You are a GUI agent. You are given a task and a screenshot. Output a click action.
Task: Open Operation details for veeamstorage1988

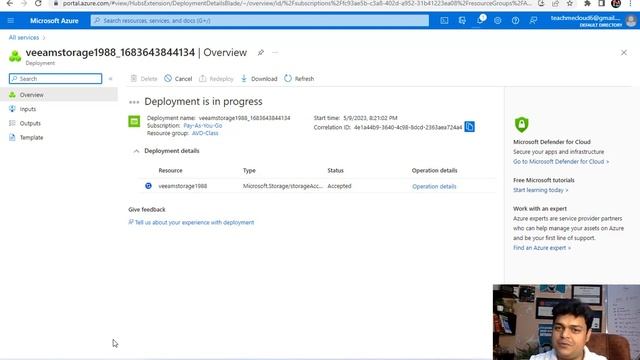pyautogui.click(x=434, y=187)
